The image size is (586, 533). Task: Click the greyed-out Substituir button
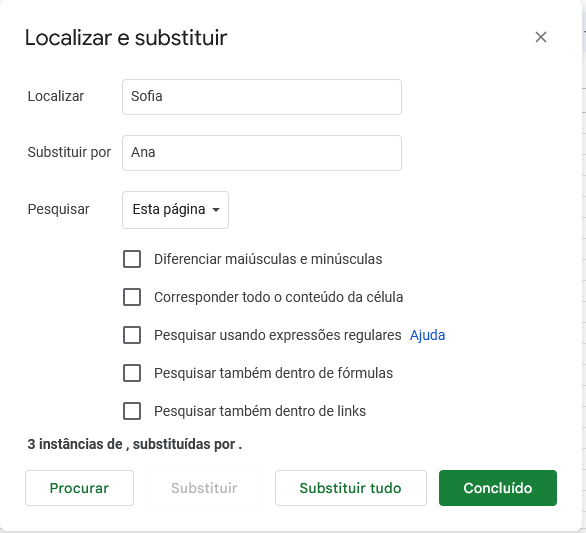(x=204, y=488)
